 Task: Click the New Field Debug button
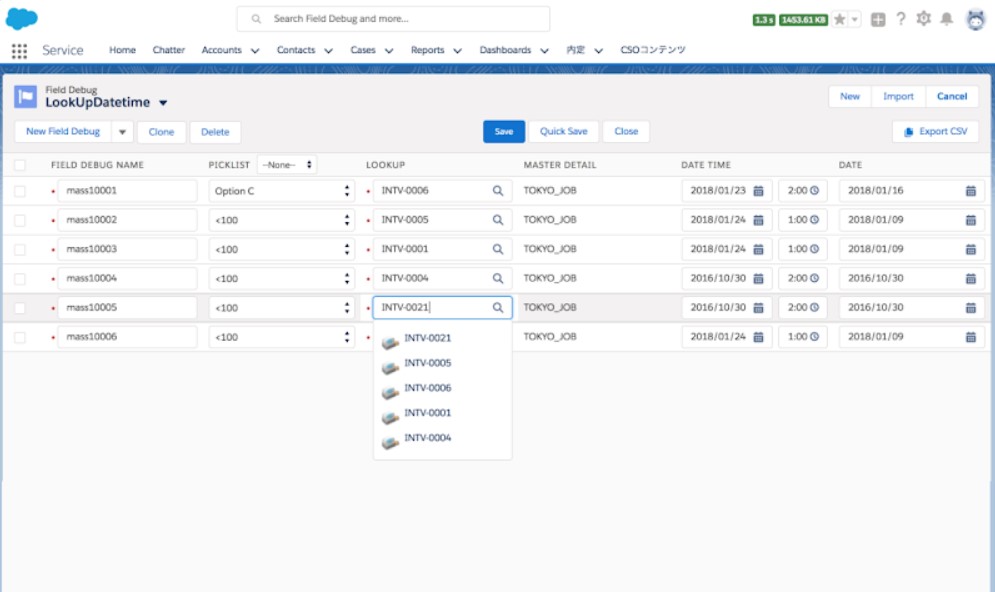(x=63, y=131)
